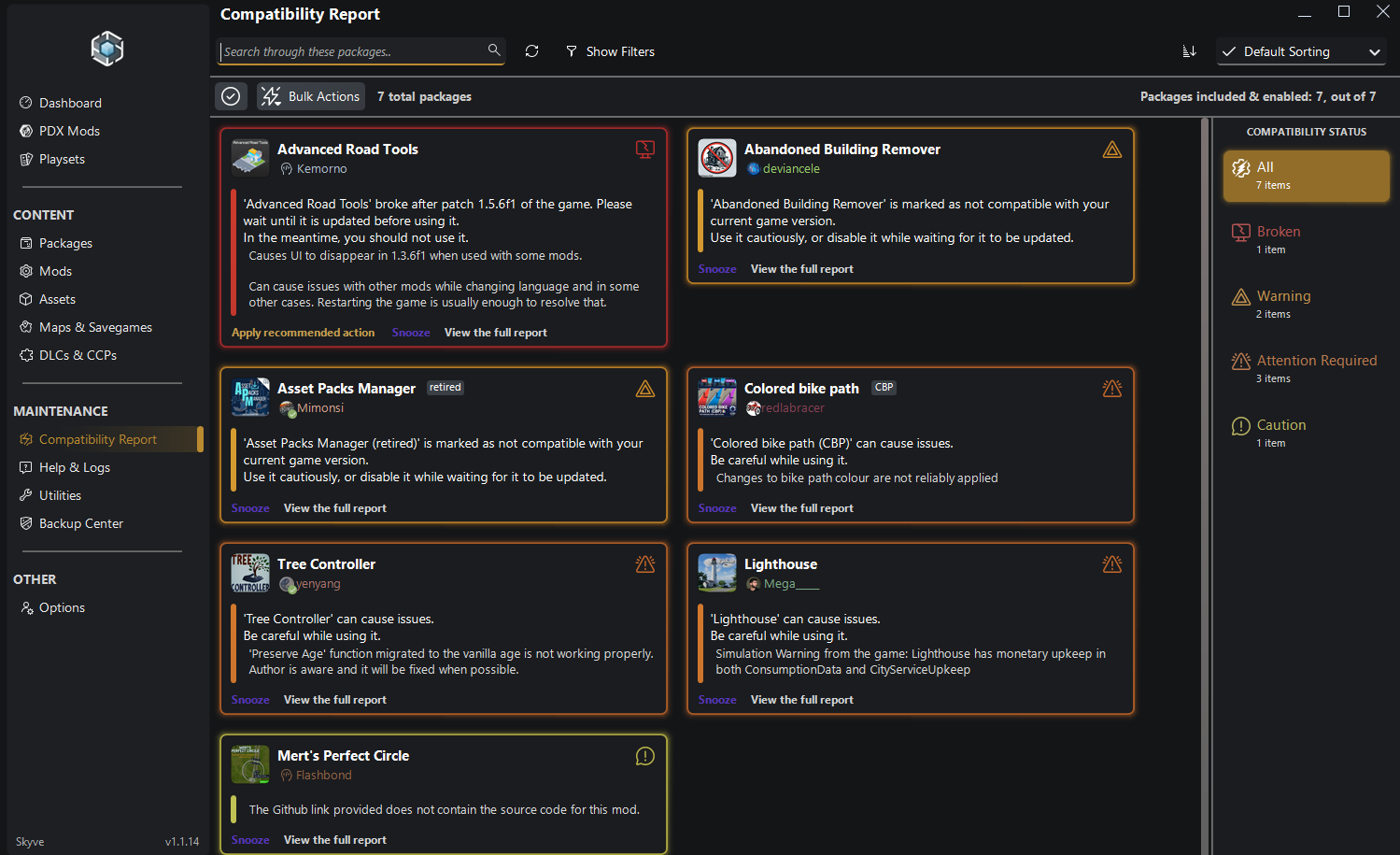Filter status by Broken

click(1306, 239)
